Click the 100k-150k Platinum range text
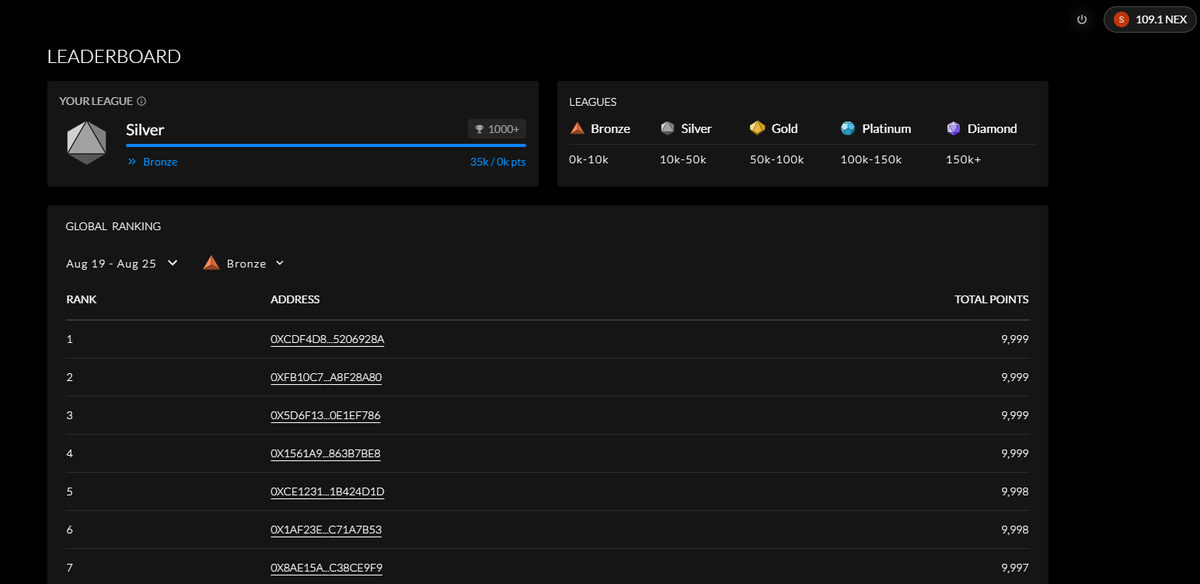Image resolution: width=1200 pixels, height=584 pixels. coord(871,159)
